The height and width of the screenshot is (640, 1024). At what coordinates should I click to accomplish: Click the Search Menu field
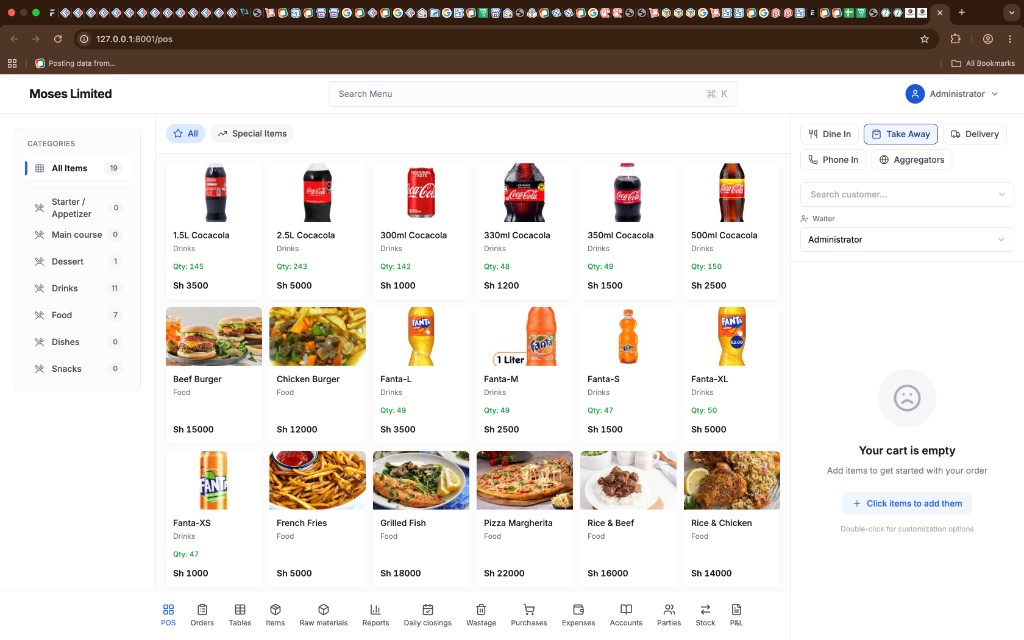(x=532, y=94)
